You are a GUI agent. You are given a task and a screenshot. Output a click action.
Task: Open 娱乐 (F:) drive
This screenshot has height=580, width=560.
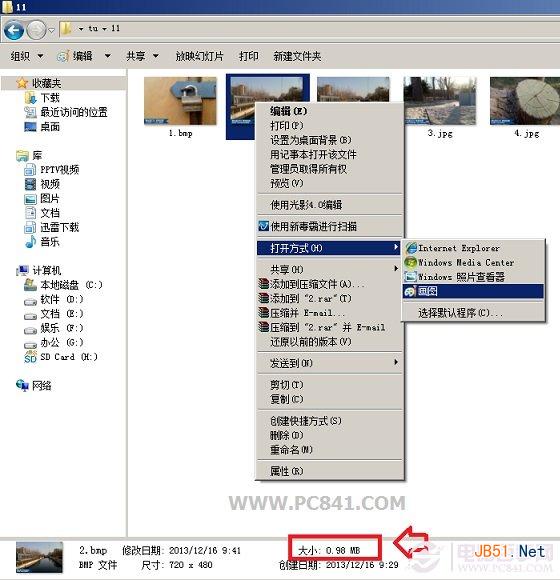point(53,328)
